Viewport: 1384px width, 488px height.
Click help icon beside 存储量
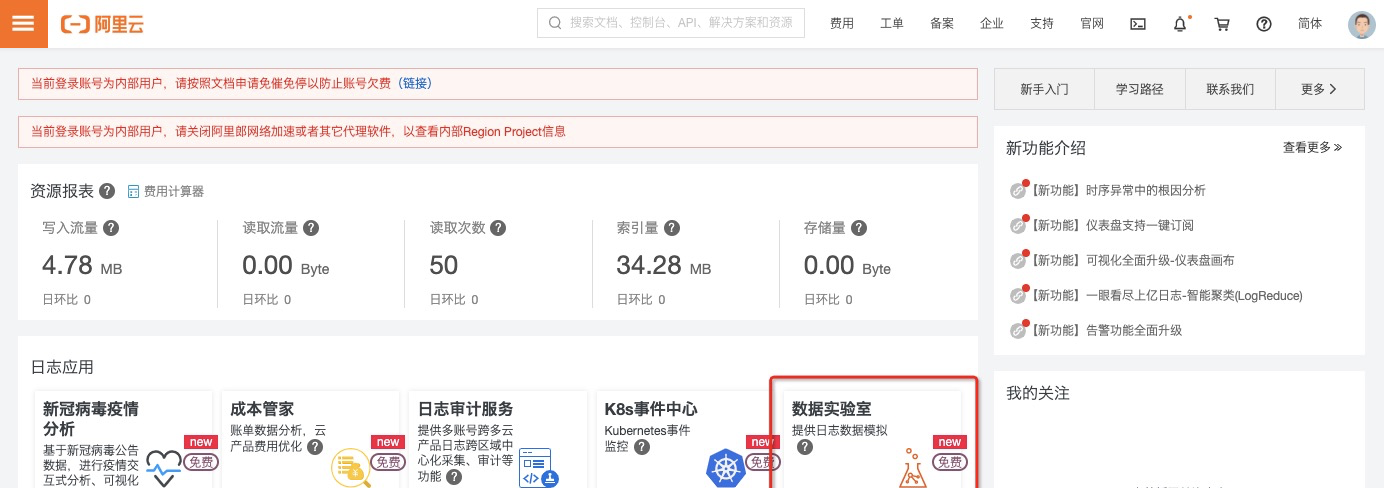pyautogui.click(x=859, y=228)
